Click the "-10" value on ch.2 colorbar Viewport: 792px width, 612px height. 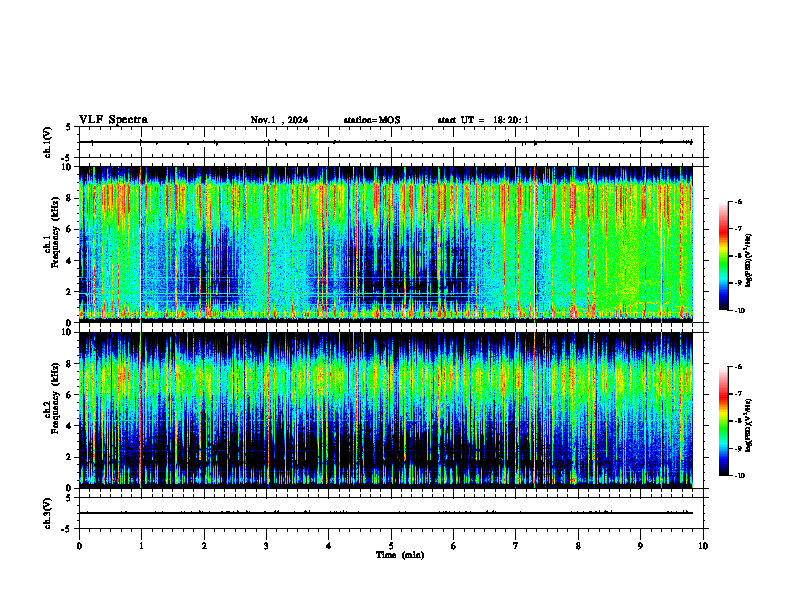point(739,476)
